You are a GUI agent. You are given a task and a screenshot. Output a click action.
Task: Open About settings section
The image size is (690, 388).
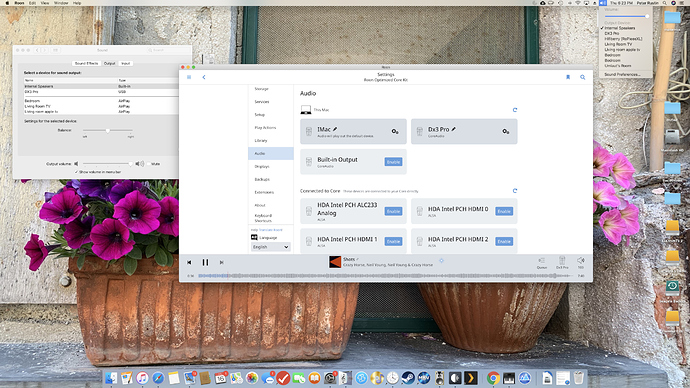[x=260, y=205]
